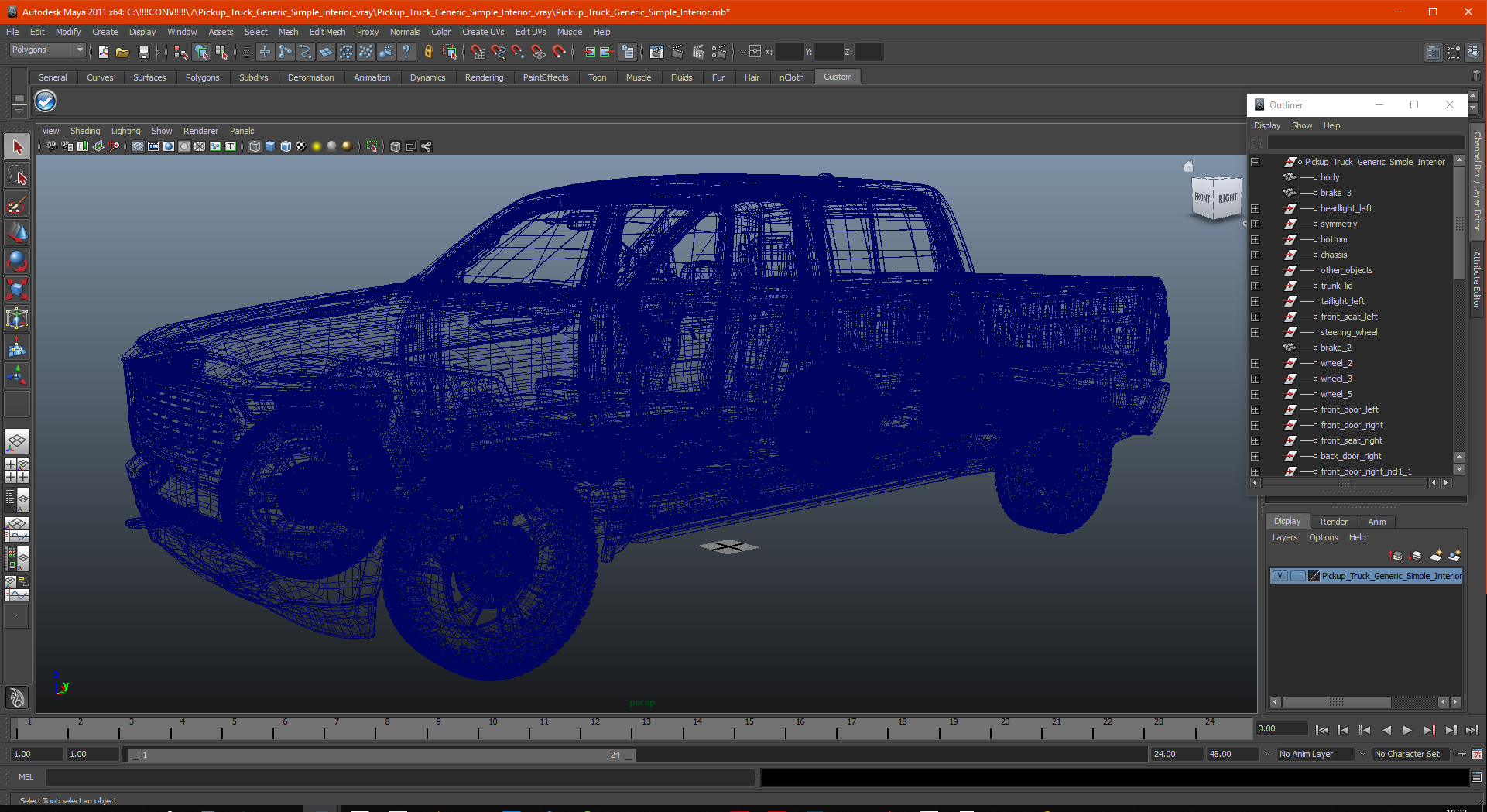Activate the Rotate tool sphere icon

click(x=17, y=262)
